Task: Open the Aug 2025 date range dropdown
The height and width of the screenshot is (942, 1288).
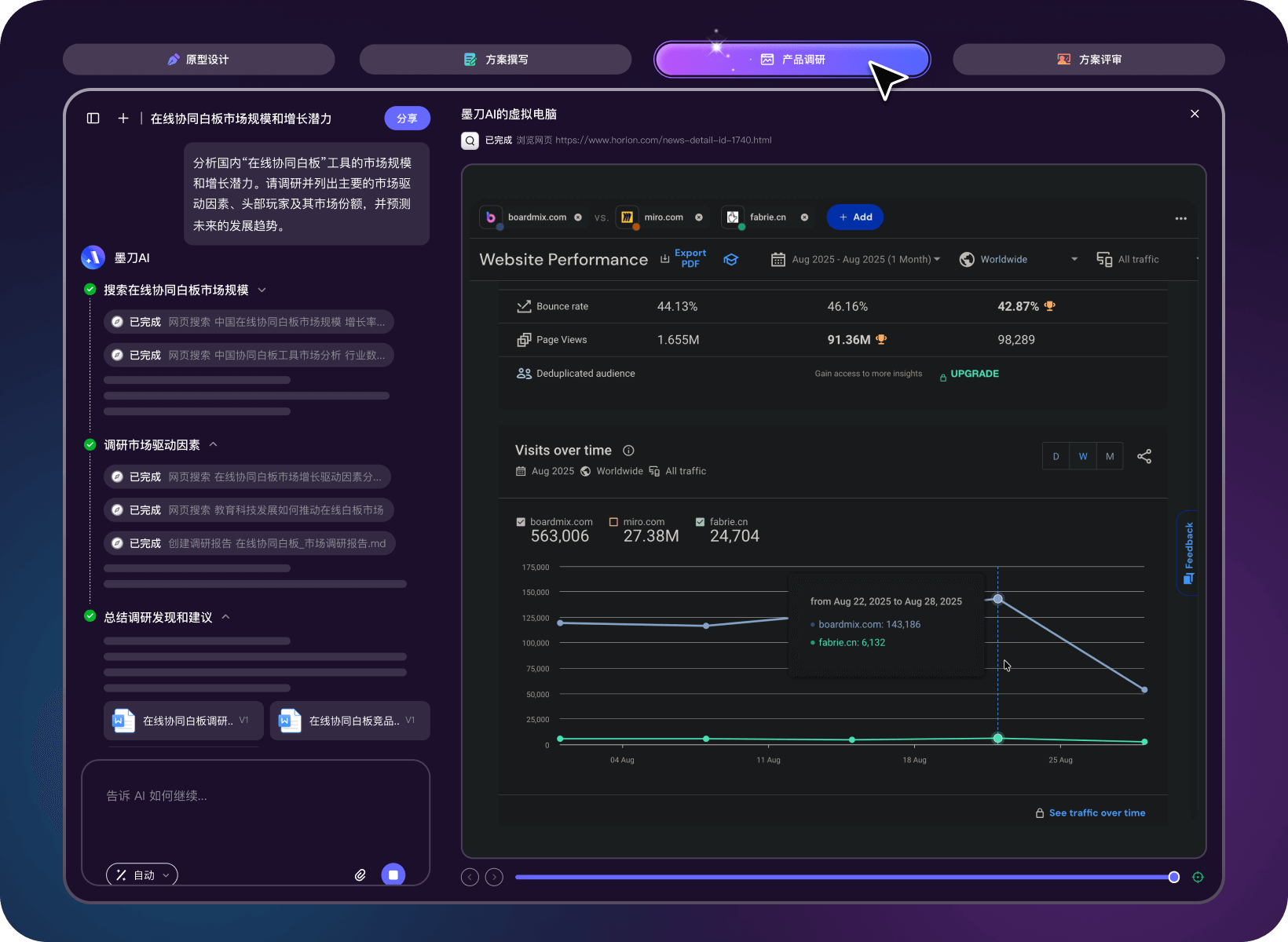Action: [856, 260]
